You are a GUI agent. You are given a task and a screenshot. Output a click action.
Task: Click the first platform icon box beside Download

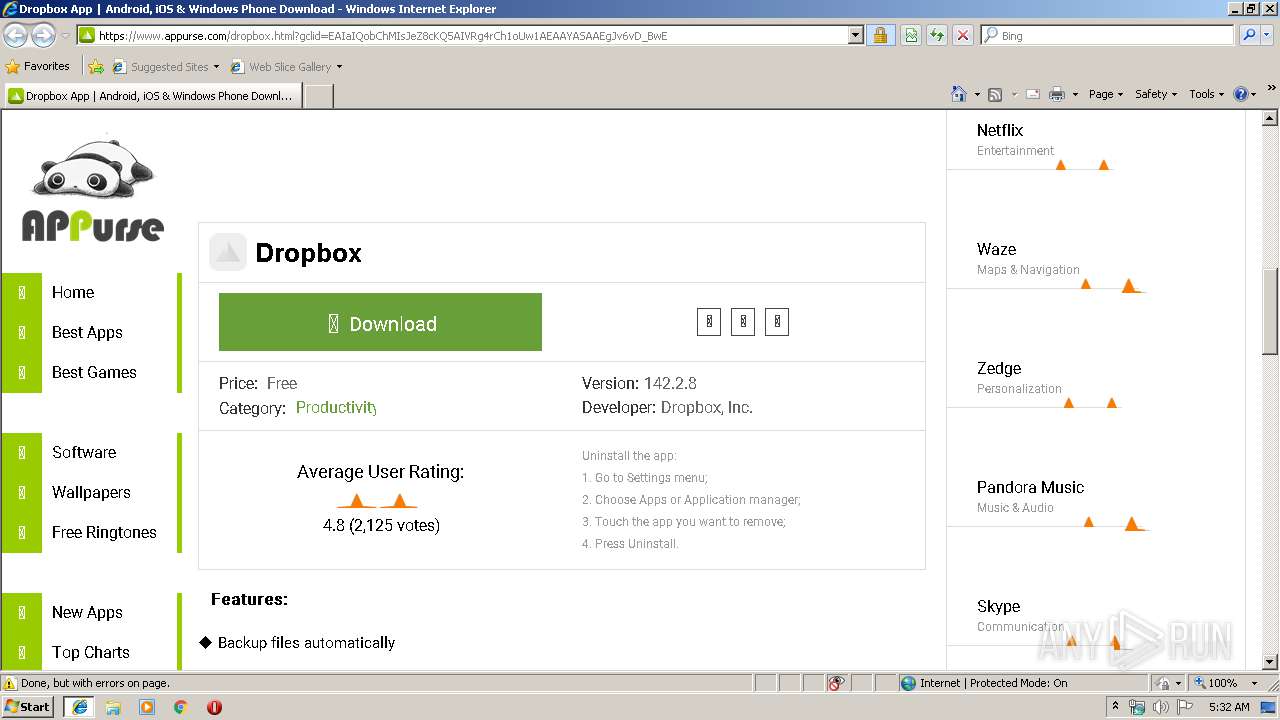(709, 322)
